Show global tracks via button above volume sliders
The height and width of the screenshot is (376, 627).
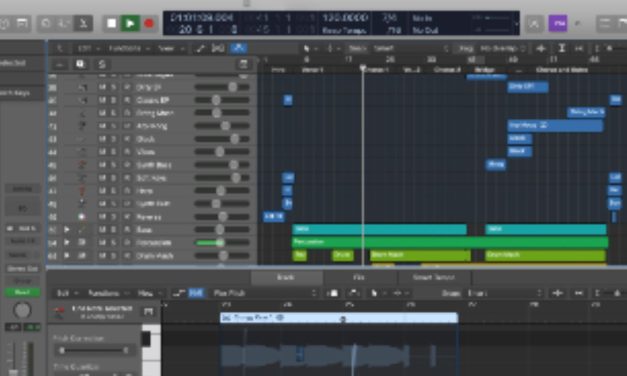[x=243, y=64]
